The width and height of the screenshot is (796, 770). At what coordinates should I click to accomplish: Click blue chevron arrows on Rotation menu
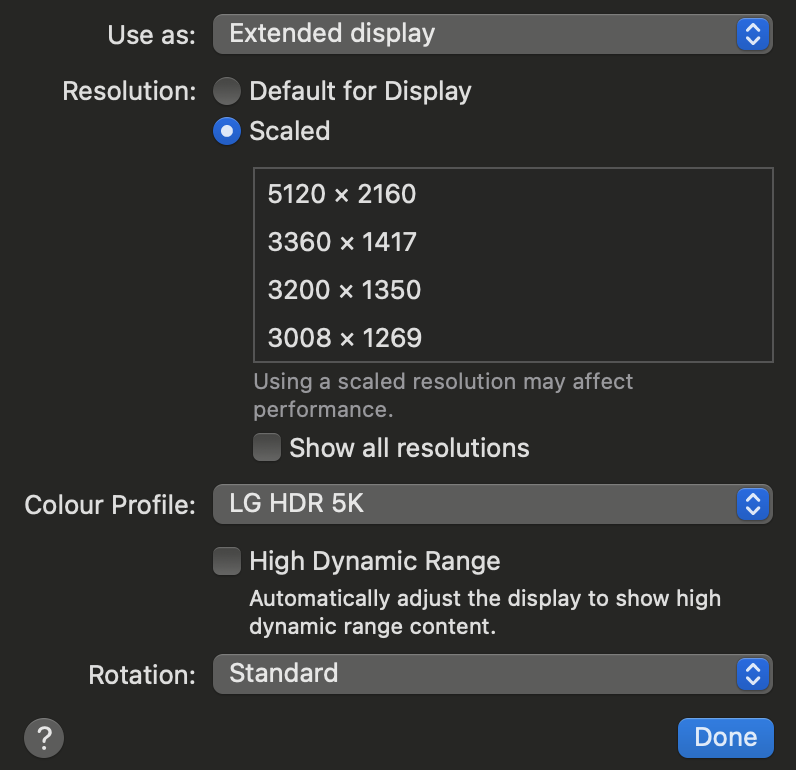tap(753, 674)
